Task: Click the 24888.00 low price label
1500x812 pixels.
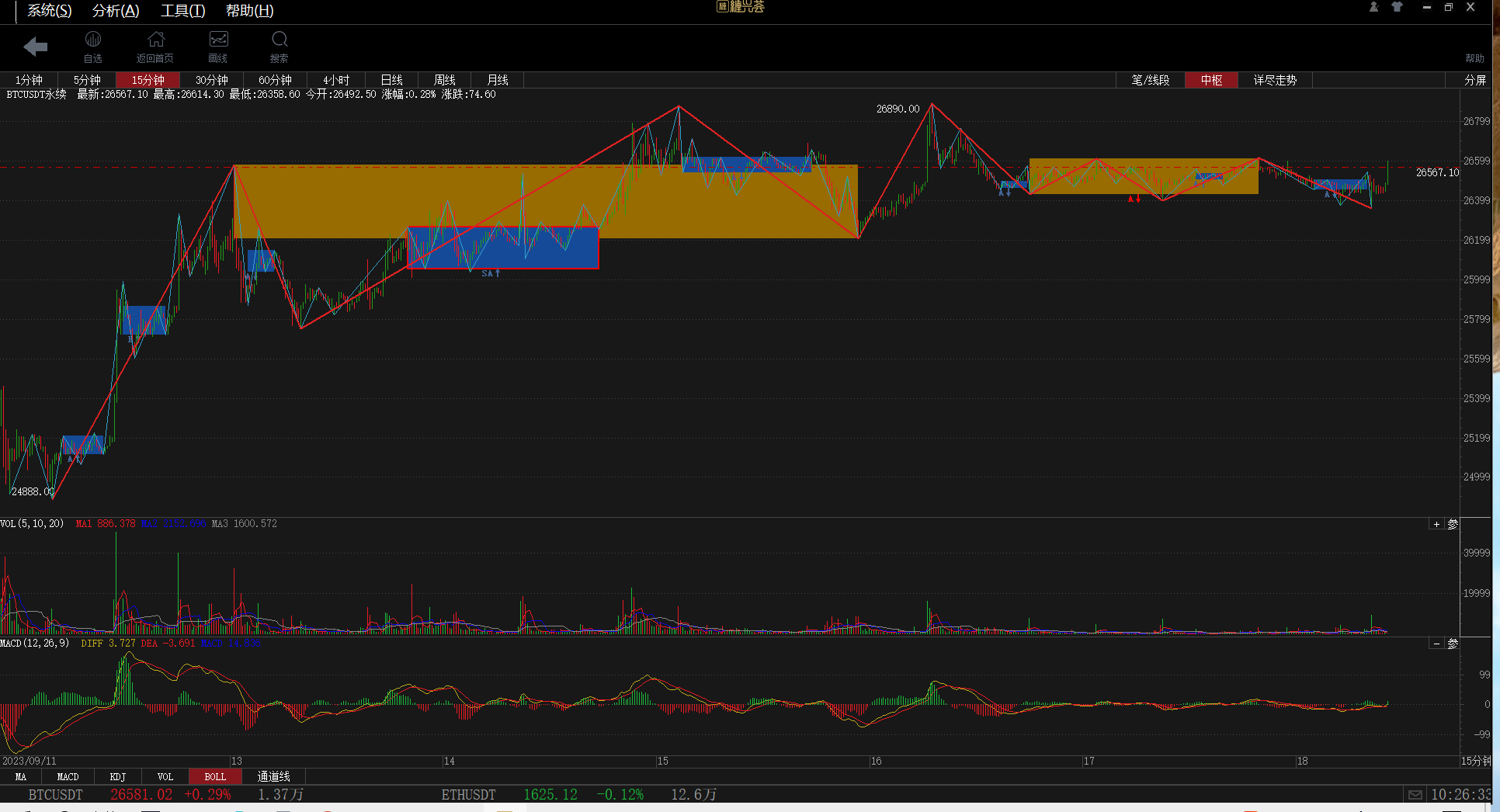Action: pyautogui.click(x=33, y=491)
